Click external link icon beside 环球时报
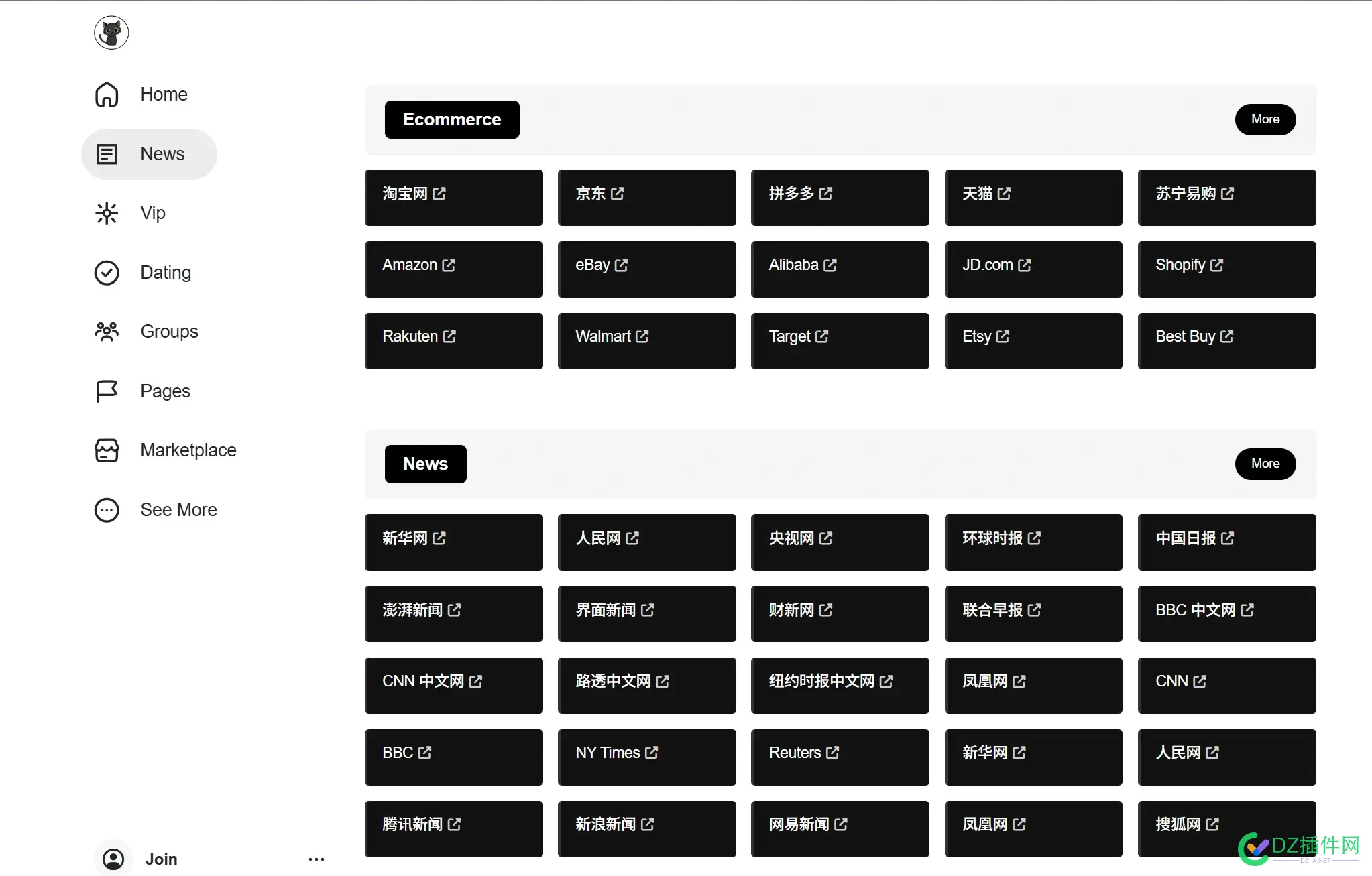This screenshot has width=1372, height=876. [1035, 538]
